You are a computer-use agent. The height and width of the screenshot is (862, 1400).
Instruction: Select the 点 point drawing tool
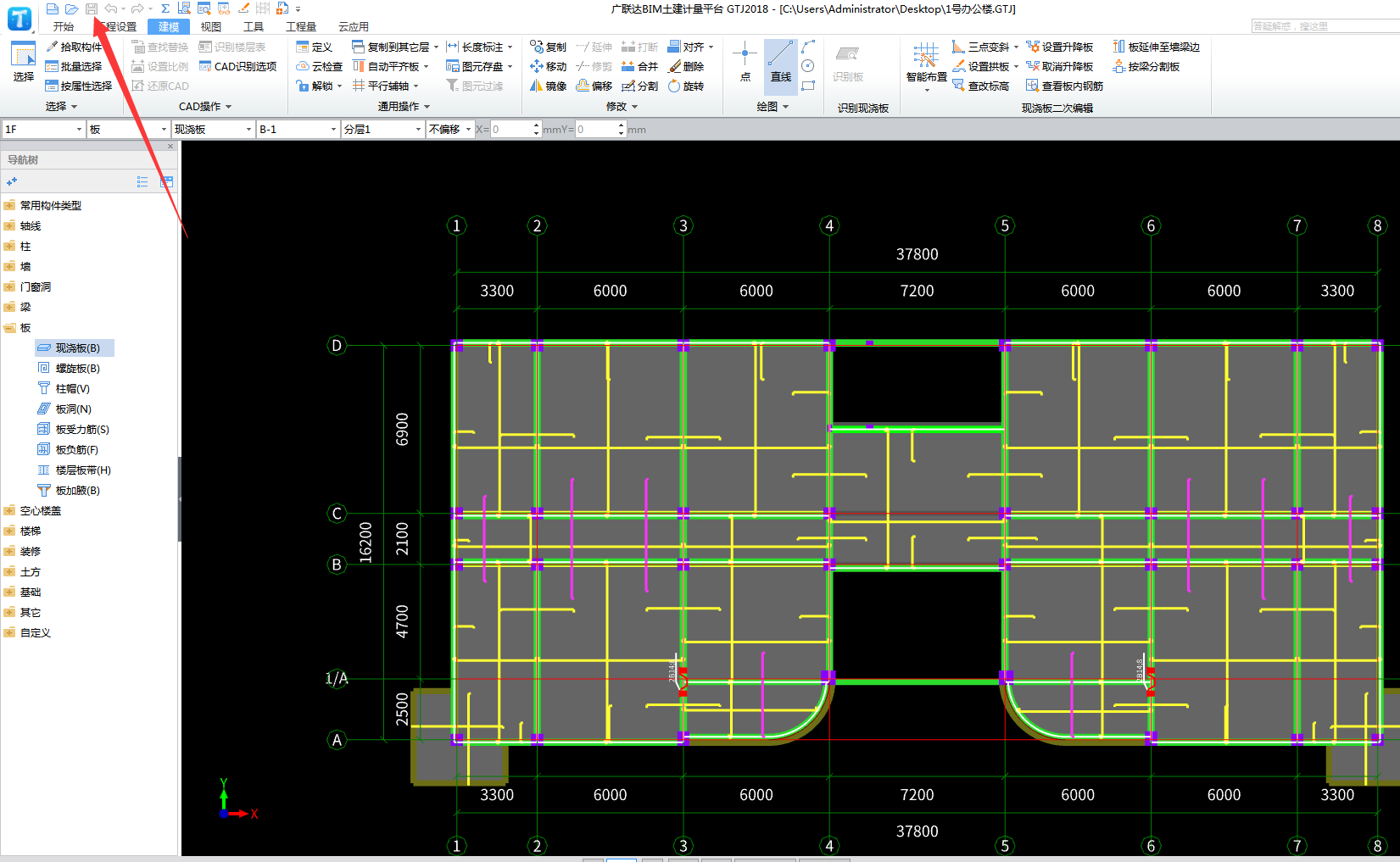click(x=745, y=62)
